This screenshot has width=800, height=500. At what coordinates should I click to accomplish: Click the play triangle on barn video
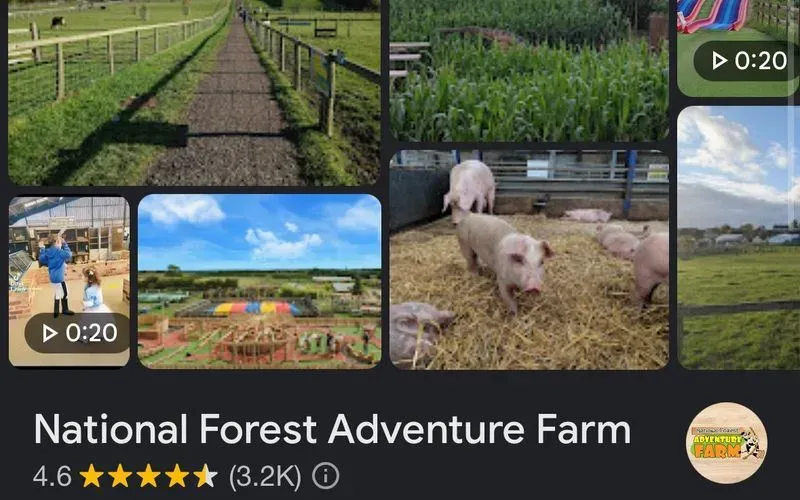(49, 333)
